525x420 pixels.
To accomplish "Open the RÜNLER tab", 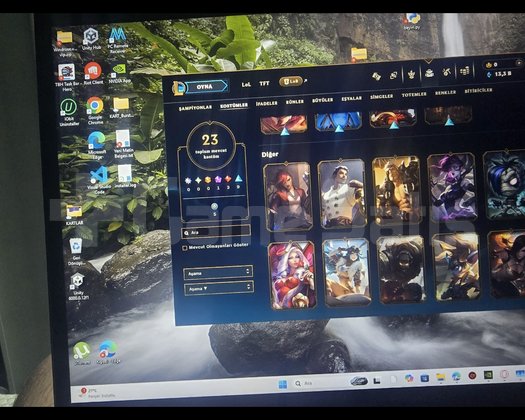I will (295, 101).
